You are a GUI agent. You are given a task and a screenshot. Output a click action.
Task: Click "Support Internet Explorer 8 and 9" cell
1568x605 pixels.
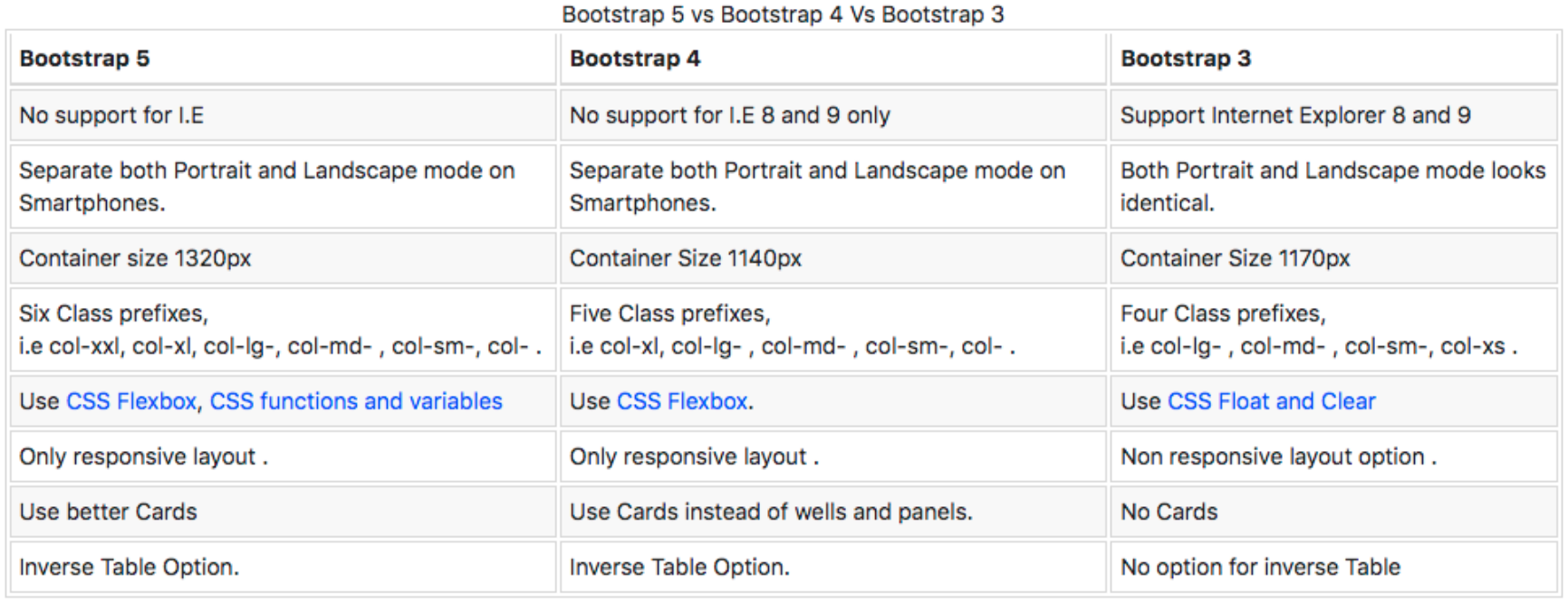pos(1295,115)
